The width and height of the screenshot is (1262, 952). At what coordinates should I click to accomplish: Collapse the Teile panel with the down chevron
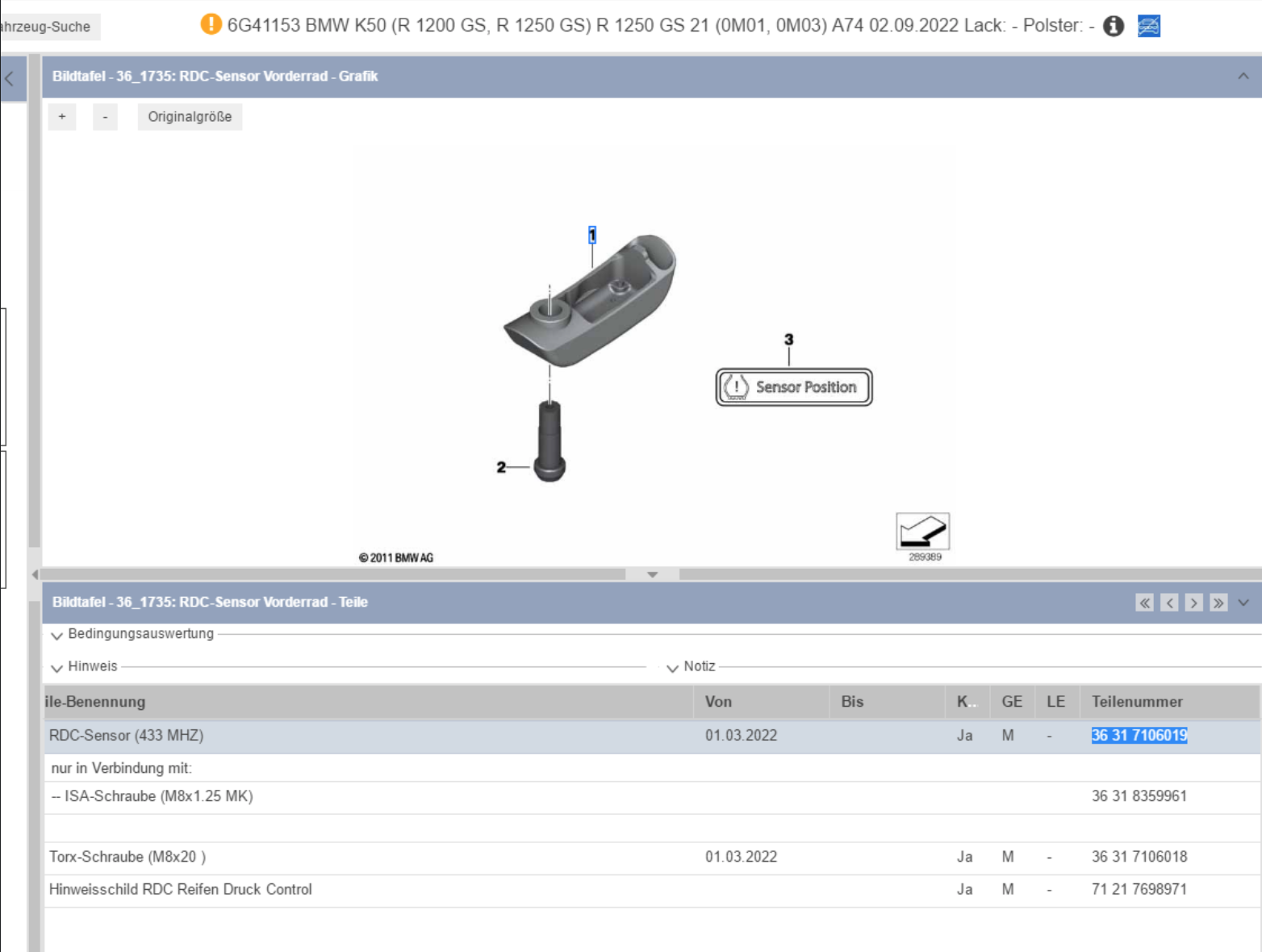(1243, 603)
